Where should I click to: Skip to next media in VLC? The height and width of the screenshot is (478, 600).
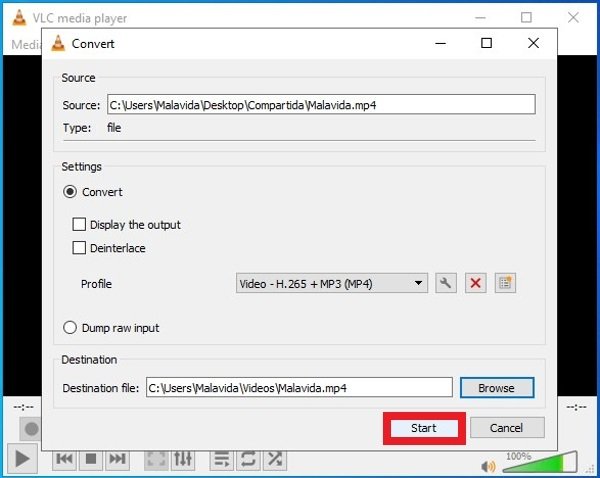[117, 458]
